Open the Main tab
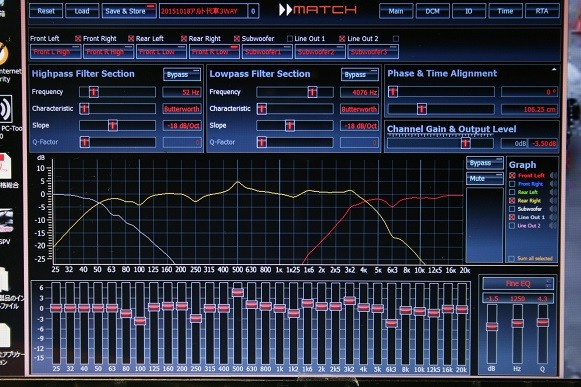This screenshot has width=581, height=387. (x=396, y=11)
